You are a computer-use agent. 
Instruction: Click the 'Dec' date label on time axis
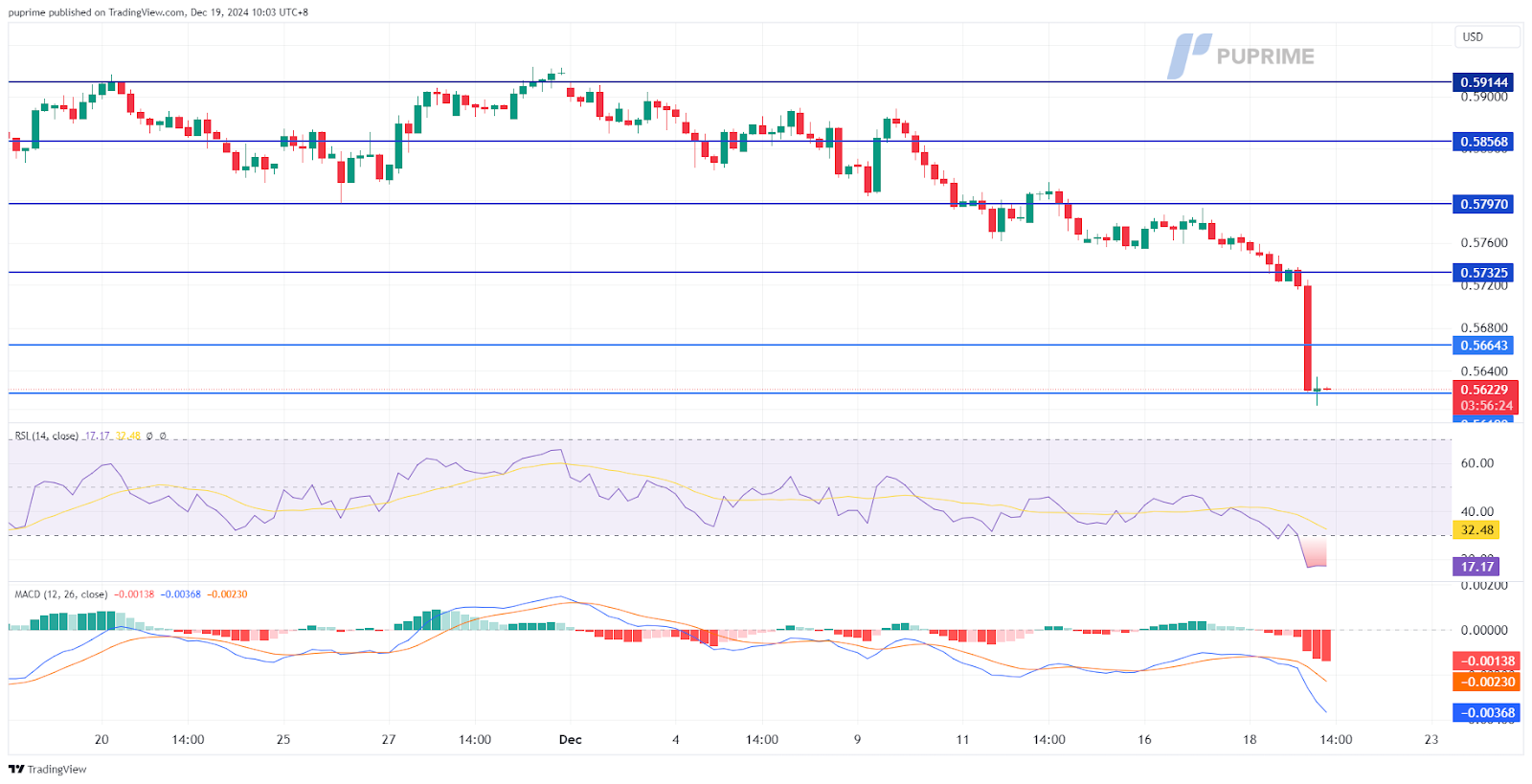click(x=571, y=739)
